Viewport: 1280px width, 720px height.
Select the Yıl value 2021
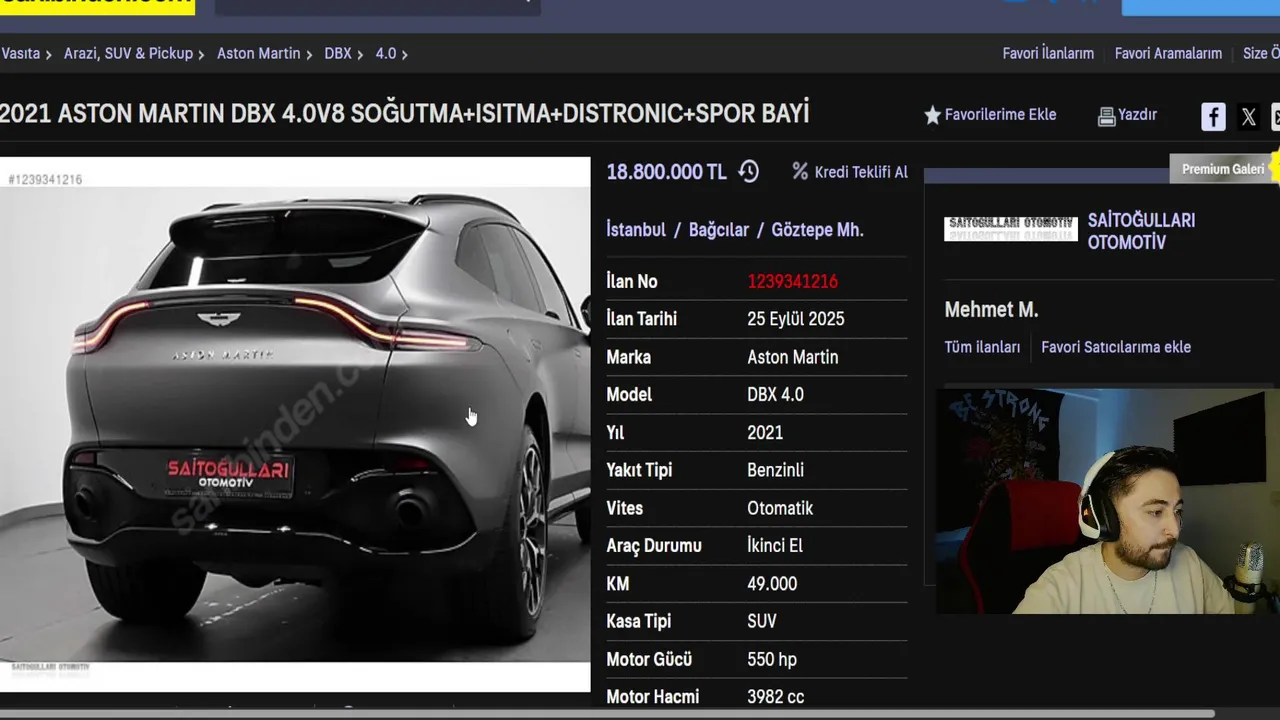765,433
